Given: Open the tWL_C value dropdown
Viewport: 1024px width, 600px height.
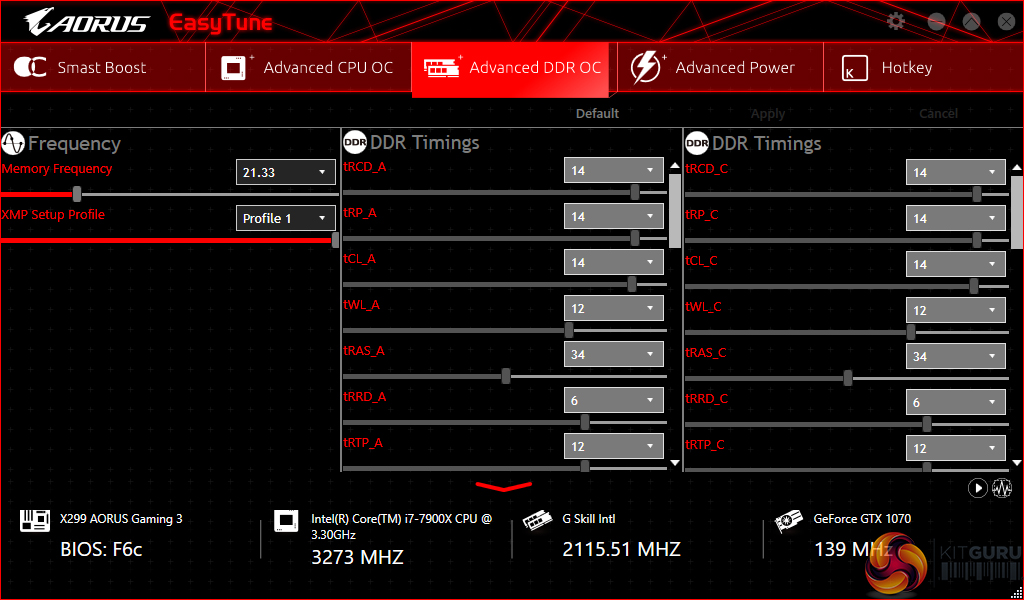Looking at the screenshot, I should 955,310.
